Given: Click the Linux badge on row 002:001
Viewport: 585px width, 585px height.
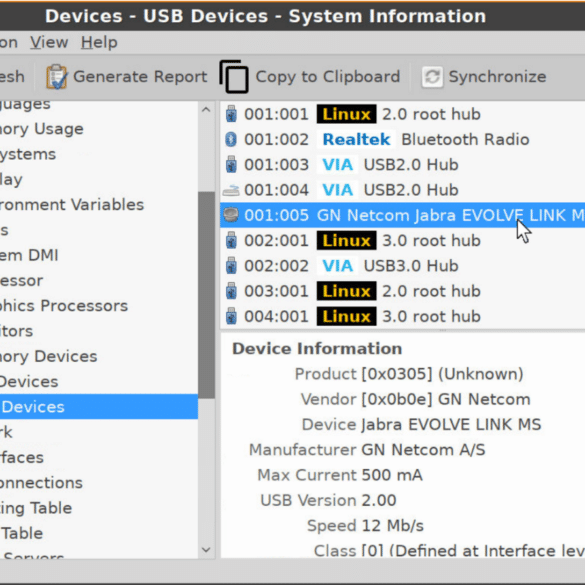Looking at the screenshot, I should click(x=346, y=240).
